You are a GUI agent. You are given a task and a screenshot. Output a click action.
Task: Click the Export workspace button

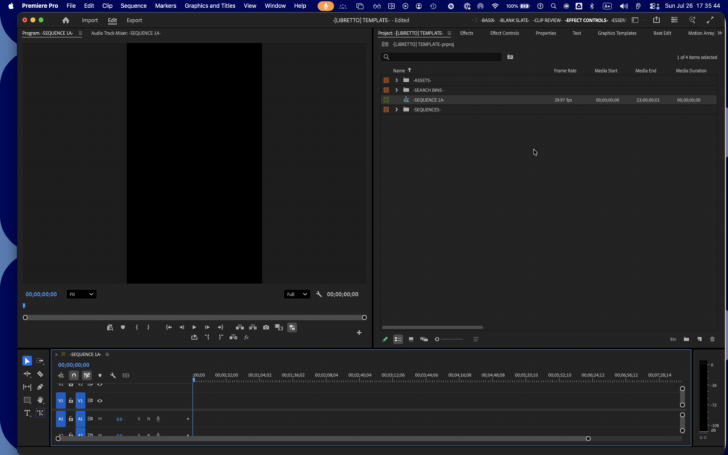pyautogui.click(x=134, y=20)
